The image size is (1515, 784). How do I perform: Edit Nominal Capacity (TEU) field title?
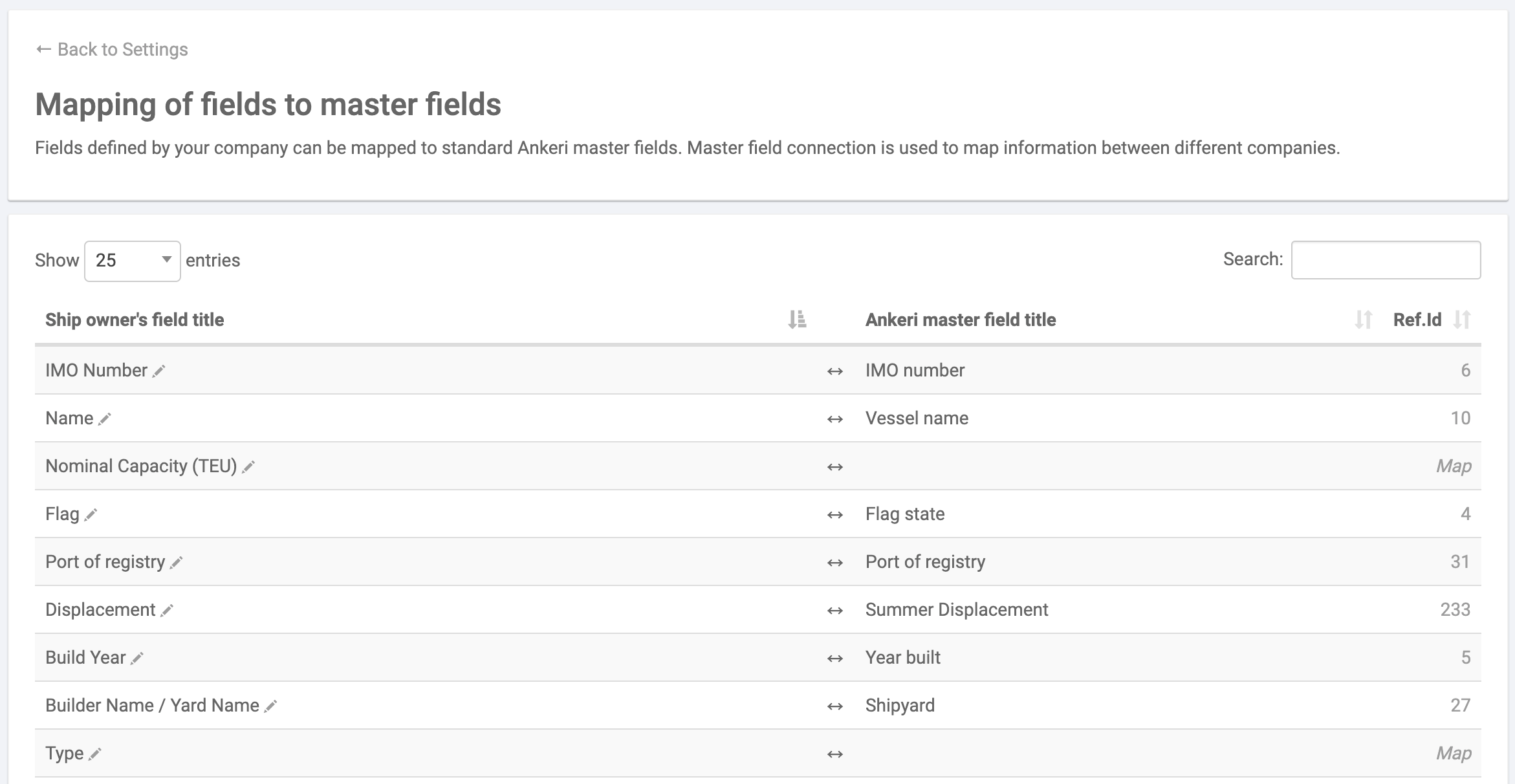coord(248,467)
